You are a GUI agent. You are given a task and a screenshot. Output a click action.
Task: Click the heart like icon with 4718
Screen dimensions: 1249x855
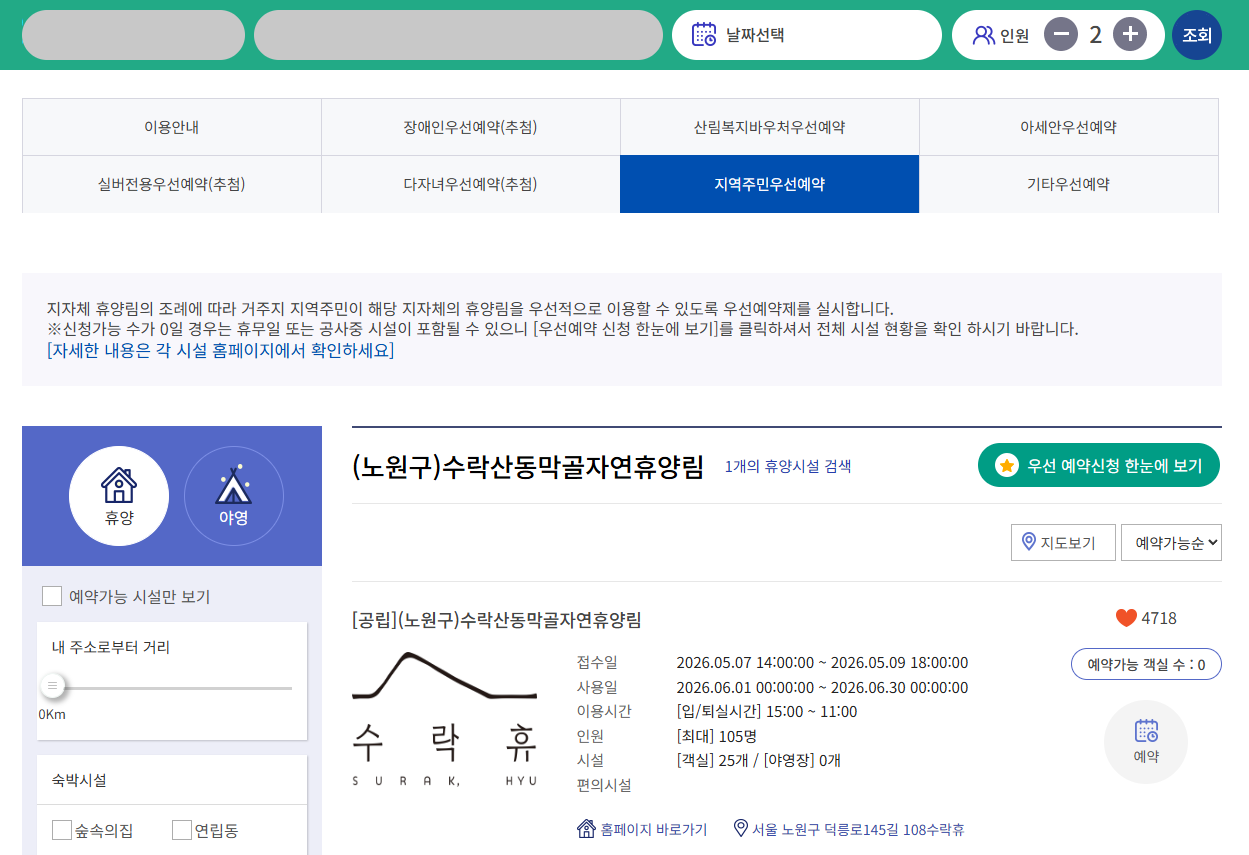1126,618
